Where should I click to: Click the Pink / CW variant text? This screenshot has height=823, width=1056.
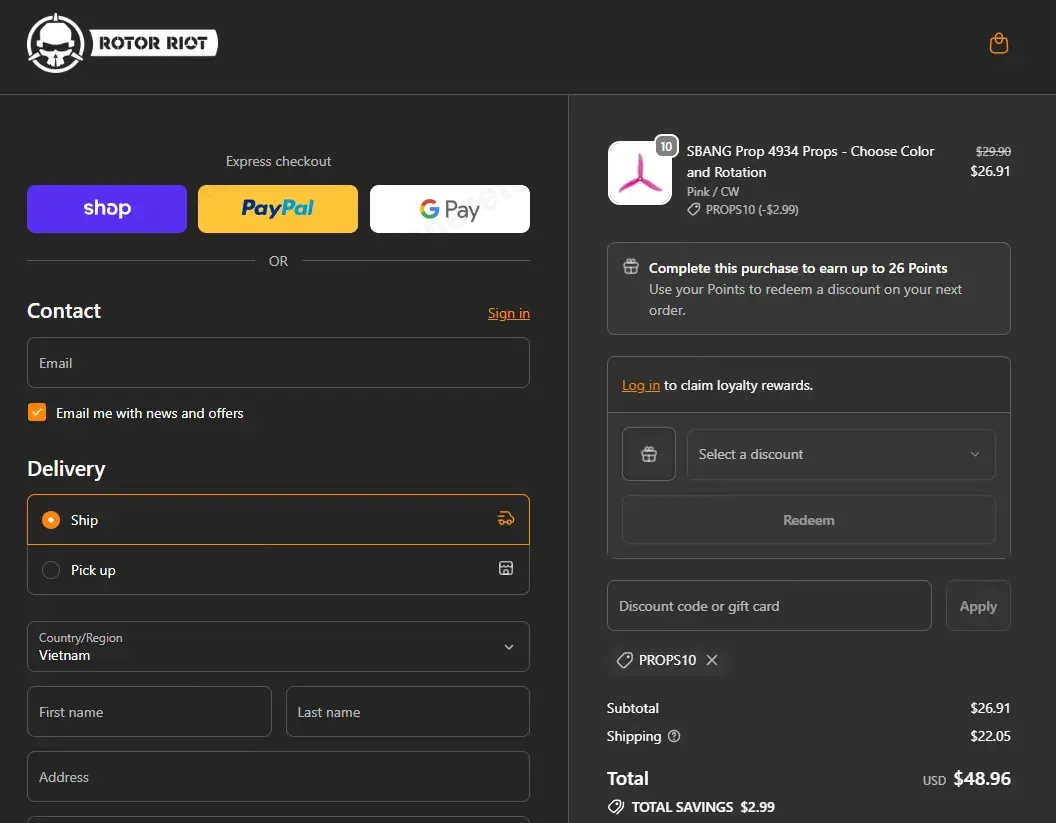713,192
